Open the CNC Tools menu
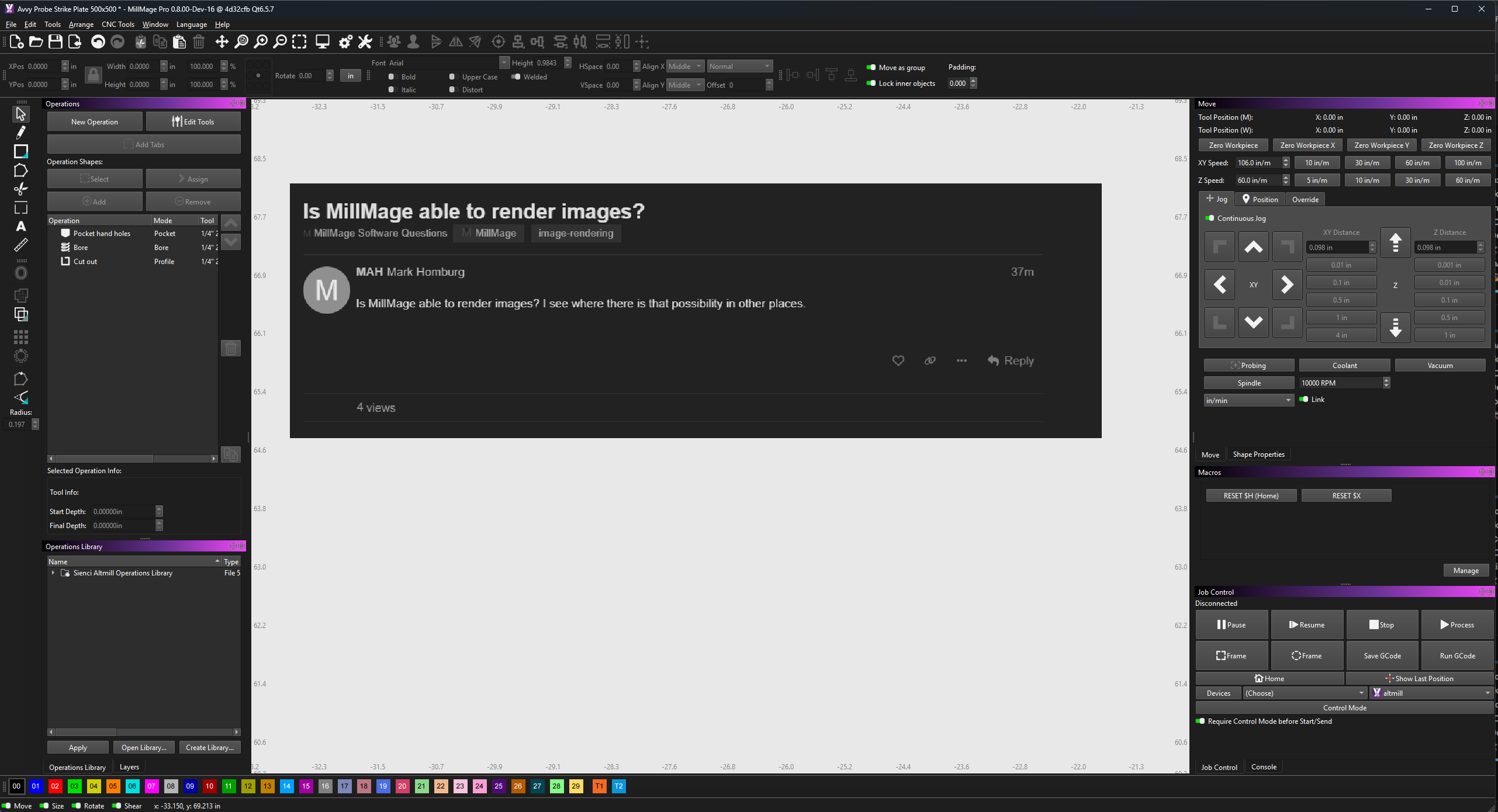 click(118, 24)
